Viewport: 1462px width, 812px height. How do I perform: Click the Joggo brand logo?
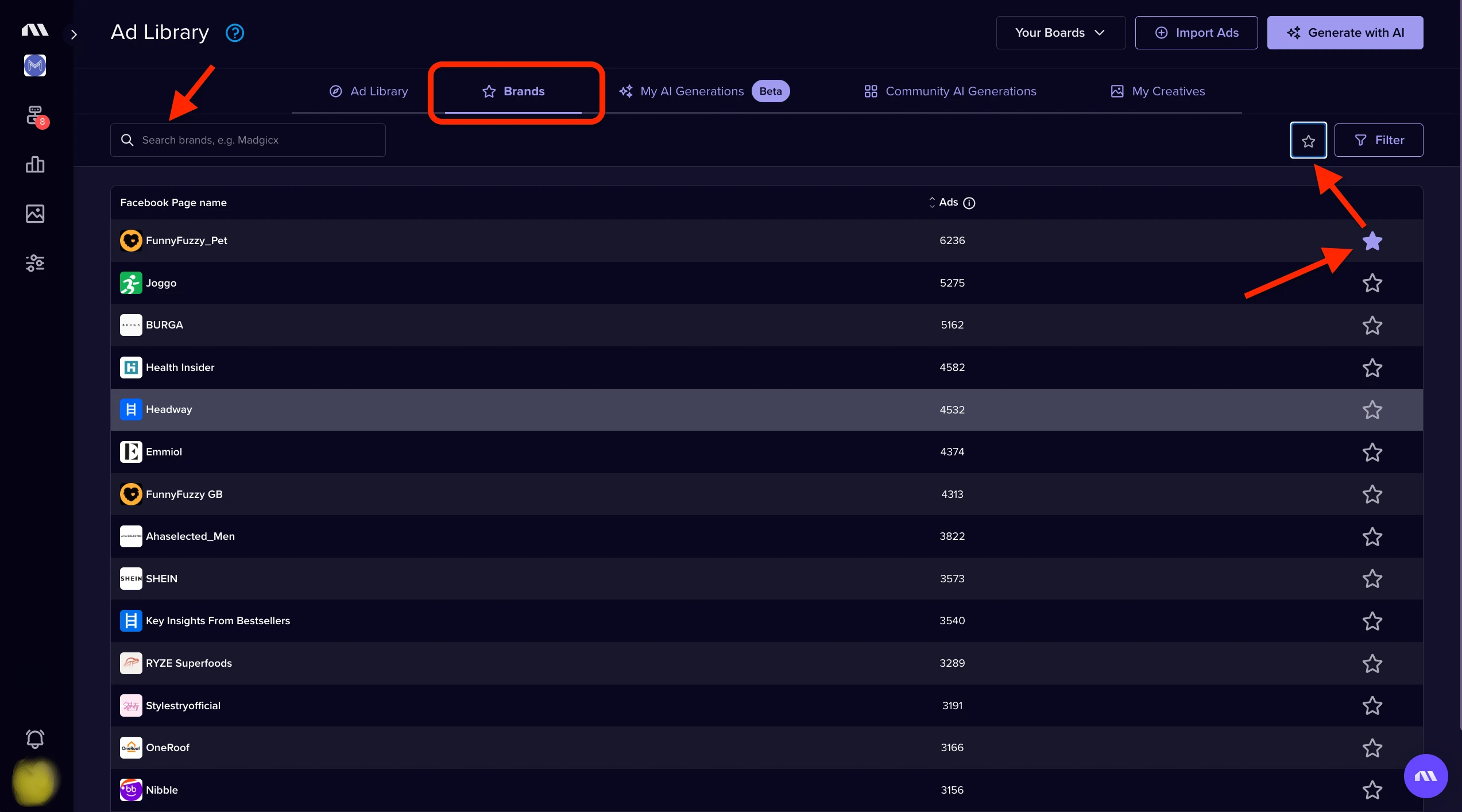point(131,283)
